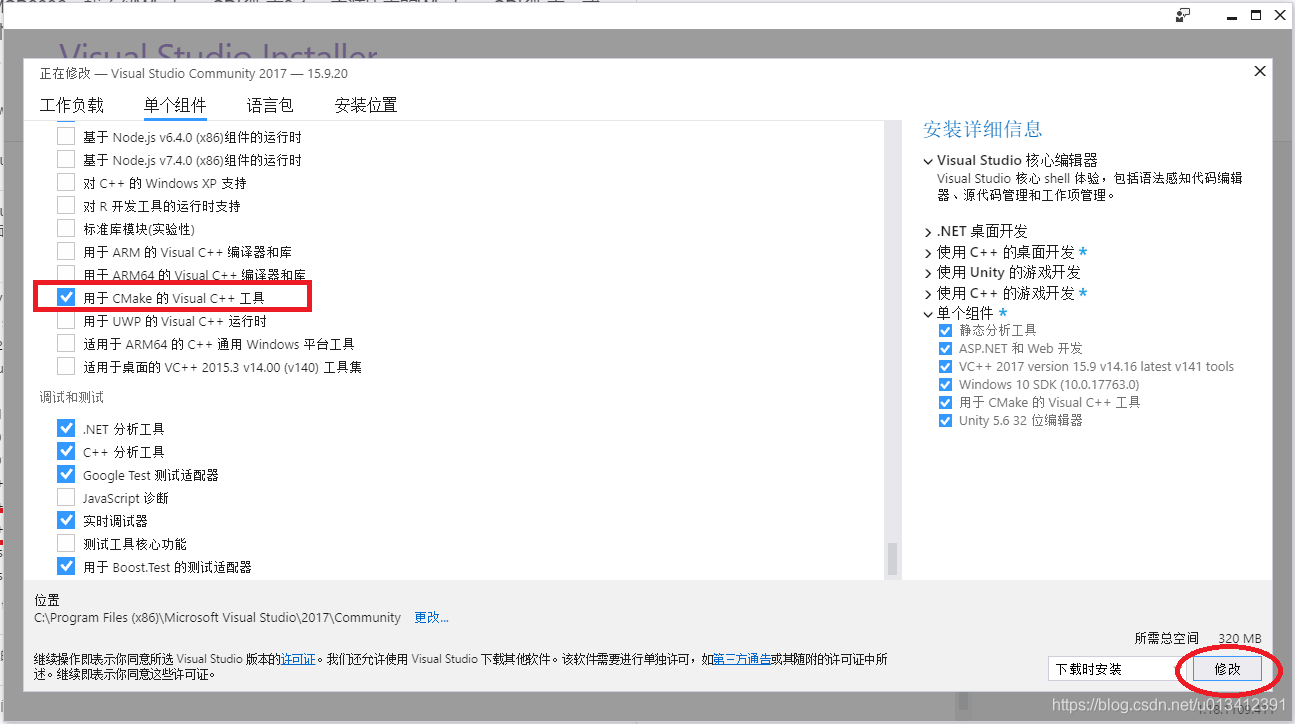The image size is (1295, 724).
Task: Check 标准库模块(实验性)
Action: click(x=66, y=229)
